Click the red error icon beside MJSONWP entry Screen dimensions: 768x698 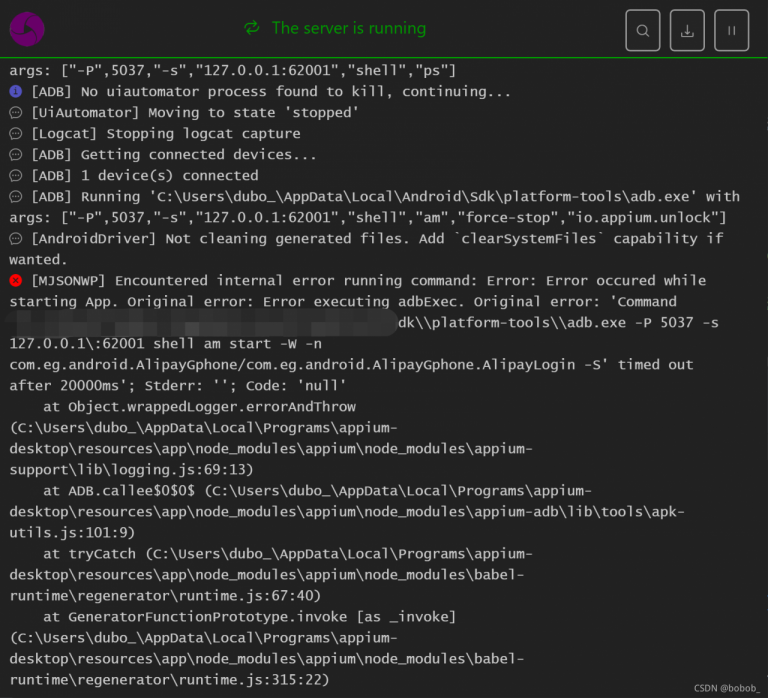point(16,281)
